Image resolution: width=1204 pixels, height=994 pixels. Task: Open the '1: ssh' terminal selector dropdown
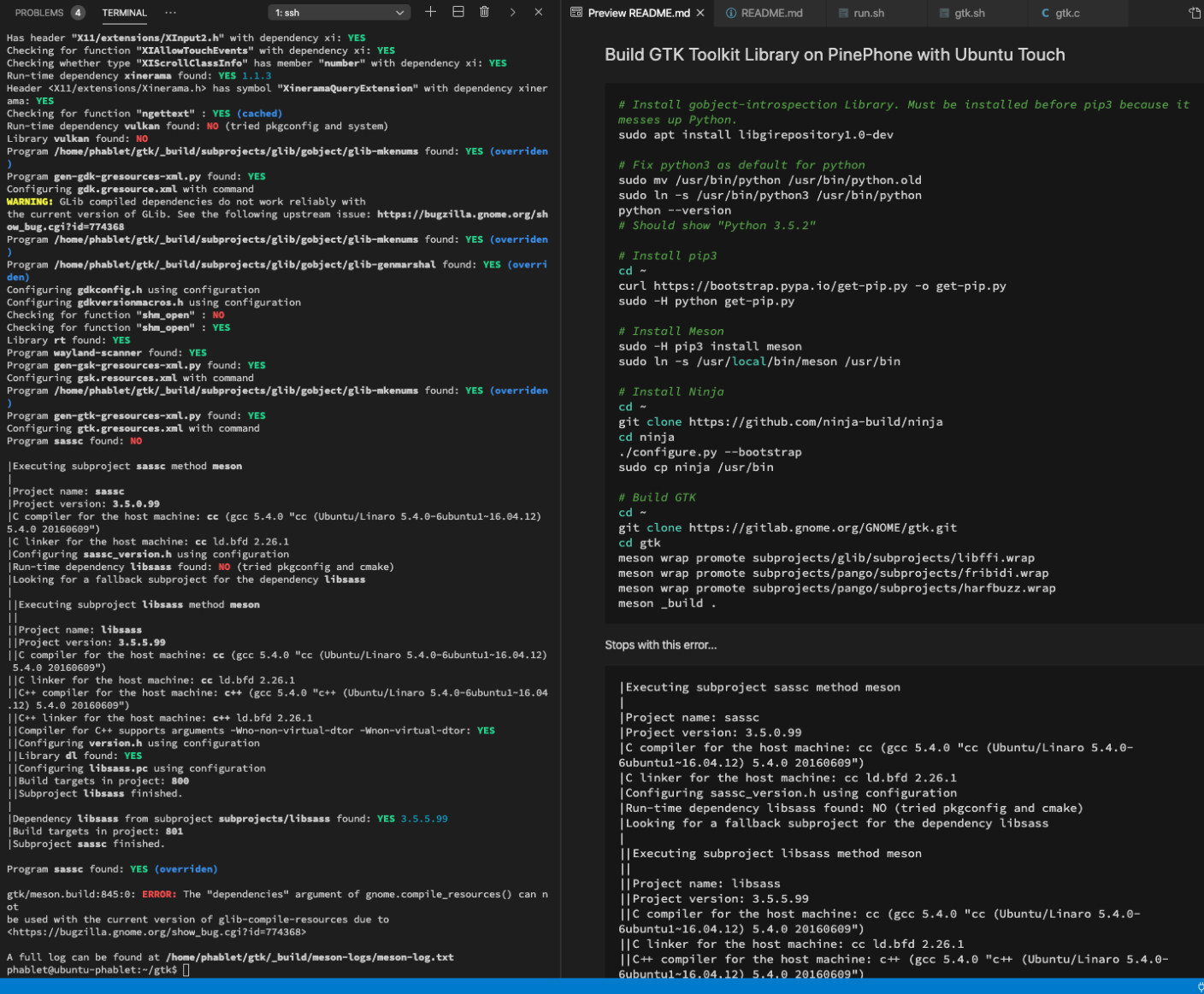click(x=339, y=13)
